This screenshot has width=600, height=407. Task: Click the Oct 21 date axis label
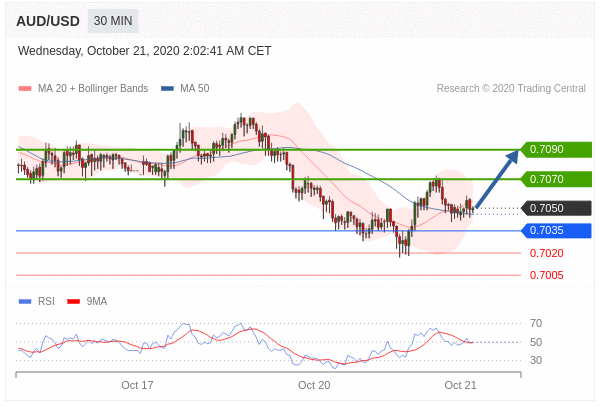(461, 385)
